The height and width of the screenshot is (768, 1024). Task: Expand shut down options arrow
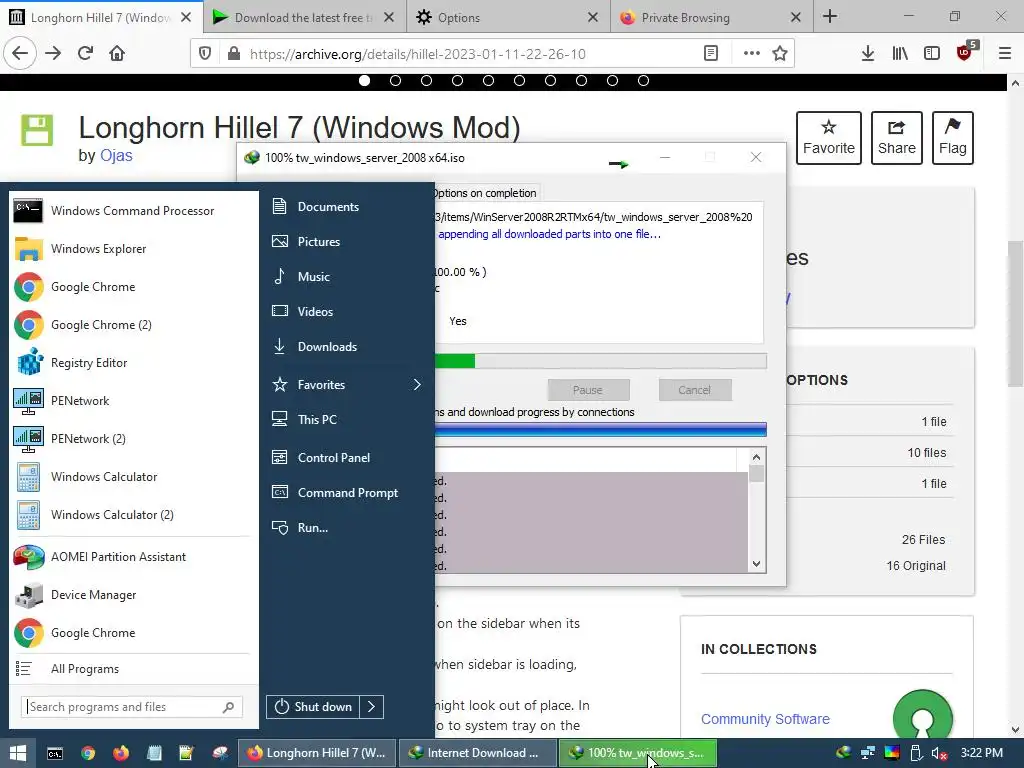371,707
